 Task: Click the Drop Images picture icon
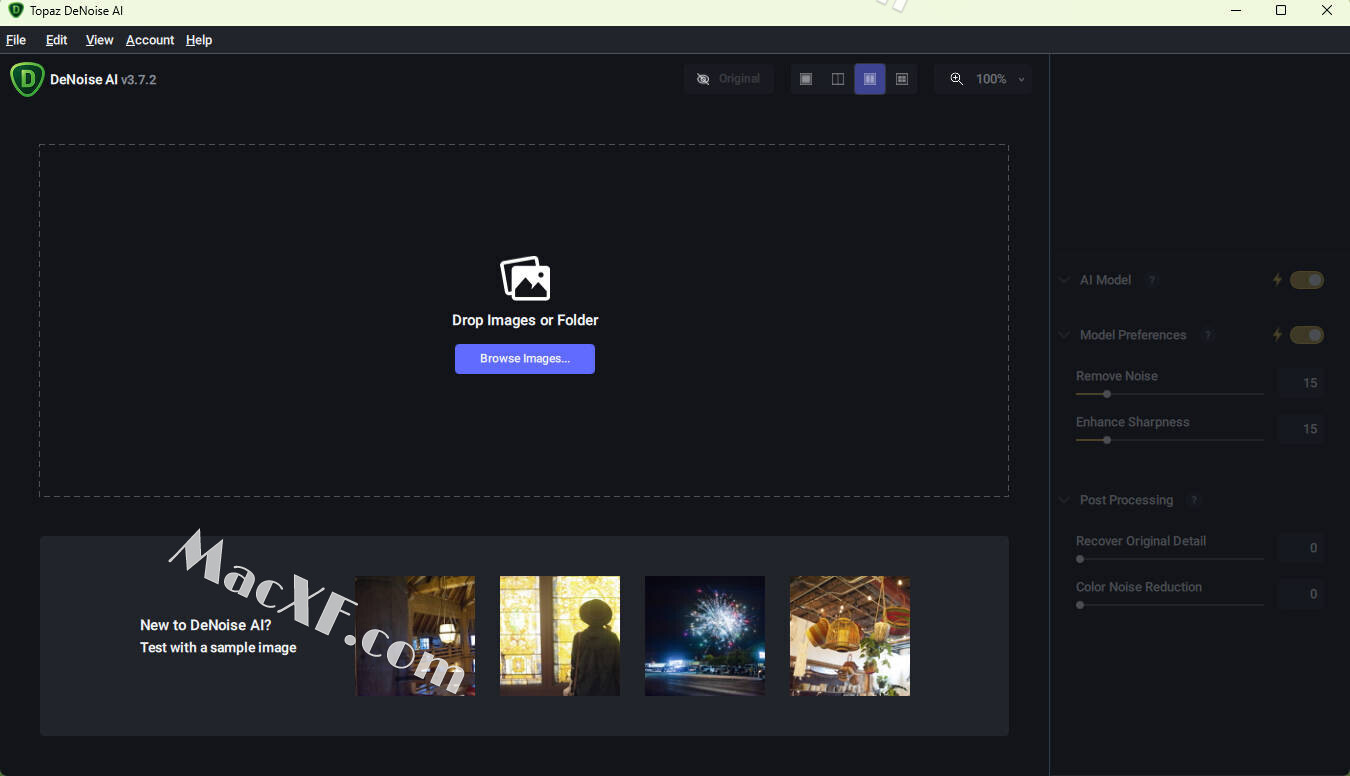[525, 278]
